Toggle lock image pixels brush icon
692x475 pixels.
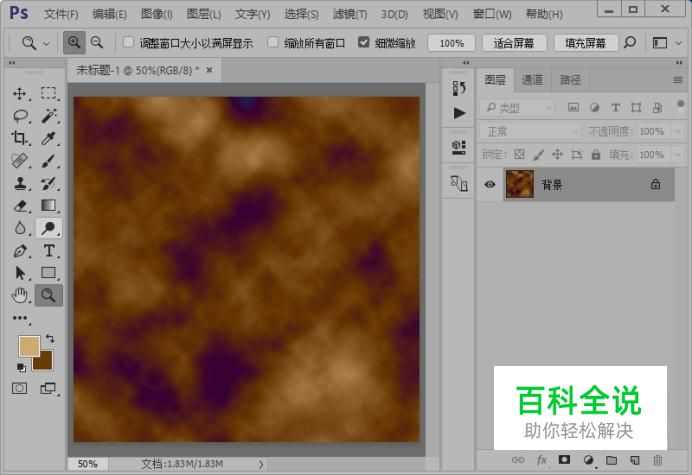(x=538, y=155)
